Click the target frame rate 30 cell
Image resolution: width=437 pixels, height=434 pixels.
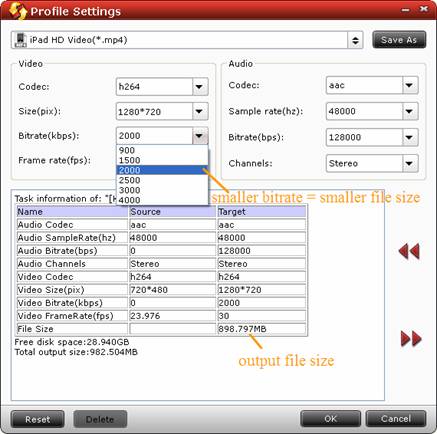[262, 316]
